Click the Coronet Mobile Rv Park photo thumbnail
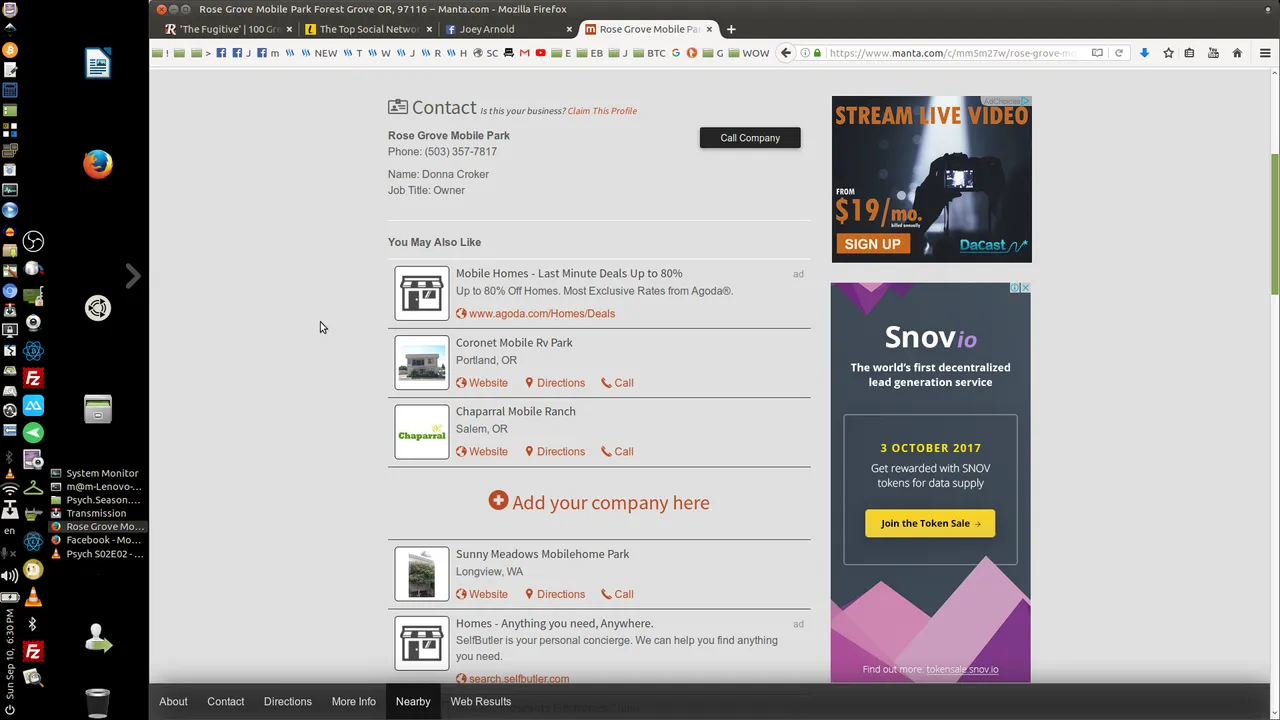The height and width of the screenshot is (720, 1280). 422,363
